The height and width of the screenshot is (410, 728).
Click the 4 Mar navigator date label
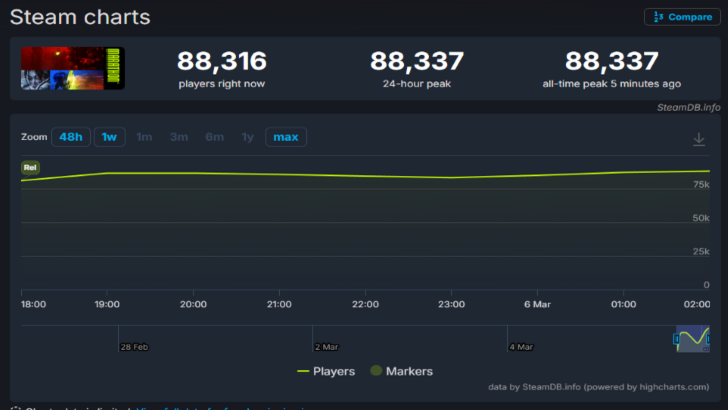point(521,347)
